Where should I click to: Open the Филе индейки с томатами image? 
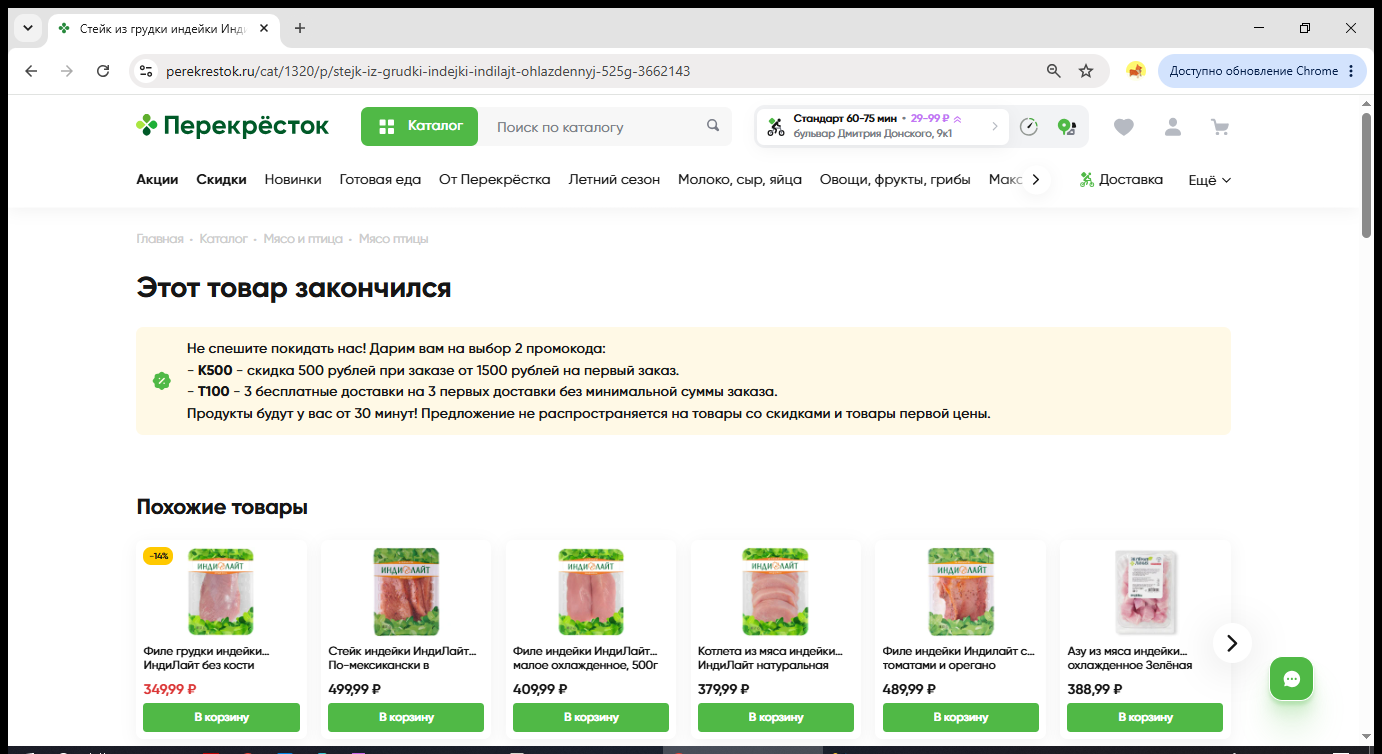pyautogui.click(x=960, y=592)
